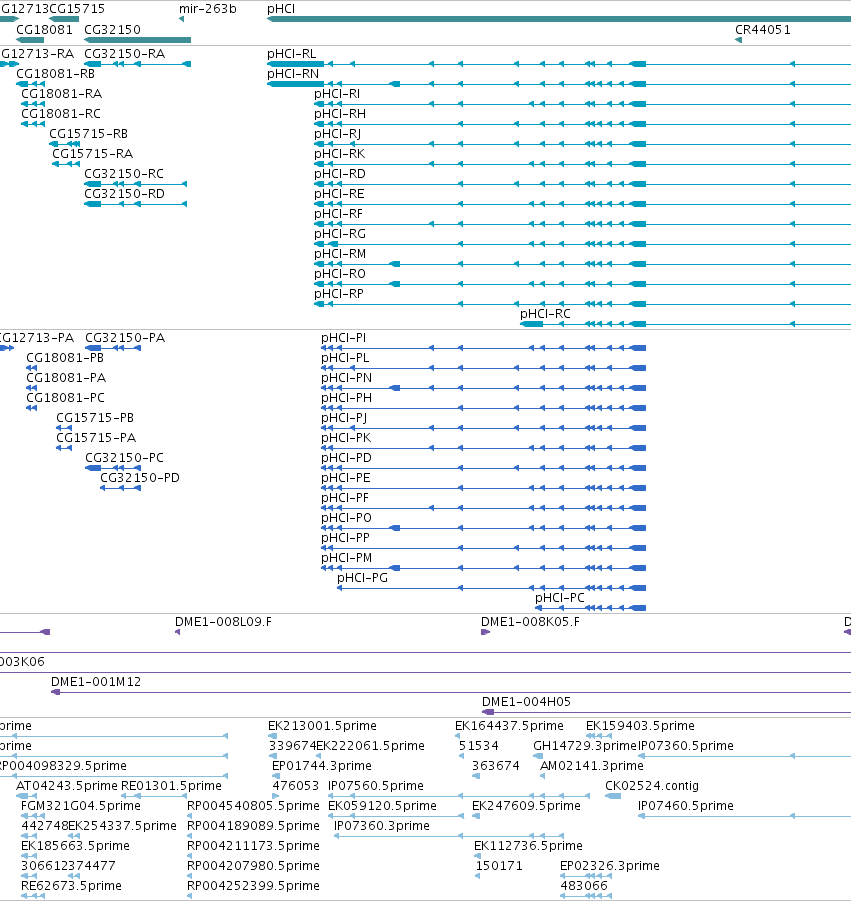
Task: Select the DME1-008K05.F clone label
Action: (530, 622)
